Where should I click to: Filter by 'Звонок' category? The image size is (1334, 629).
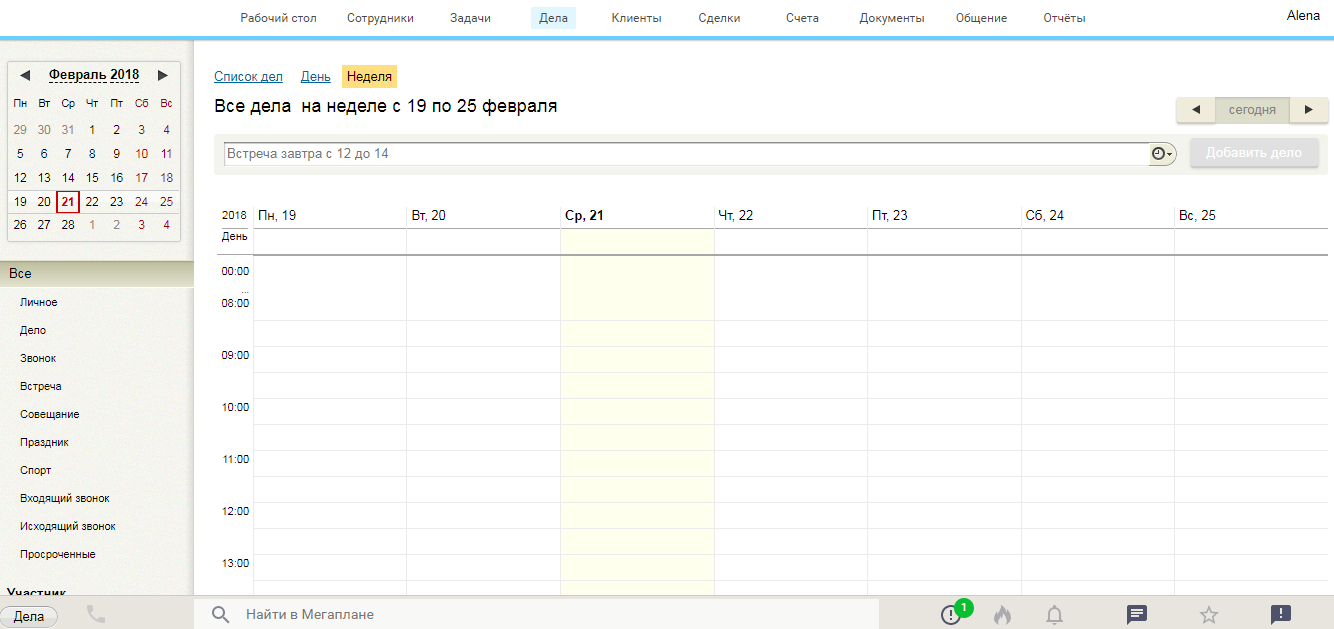coord(38,358)
